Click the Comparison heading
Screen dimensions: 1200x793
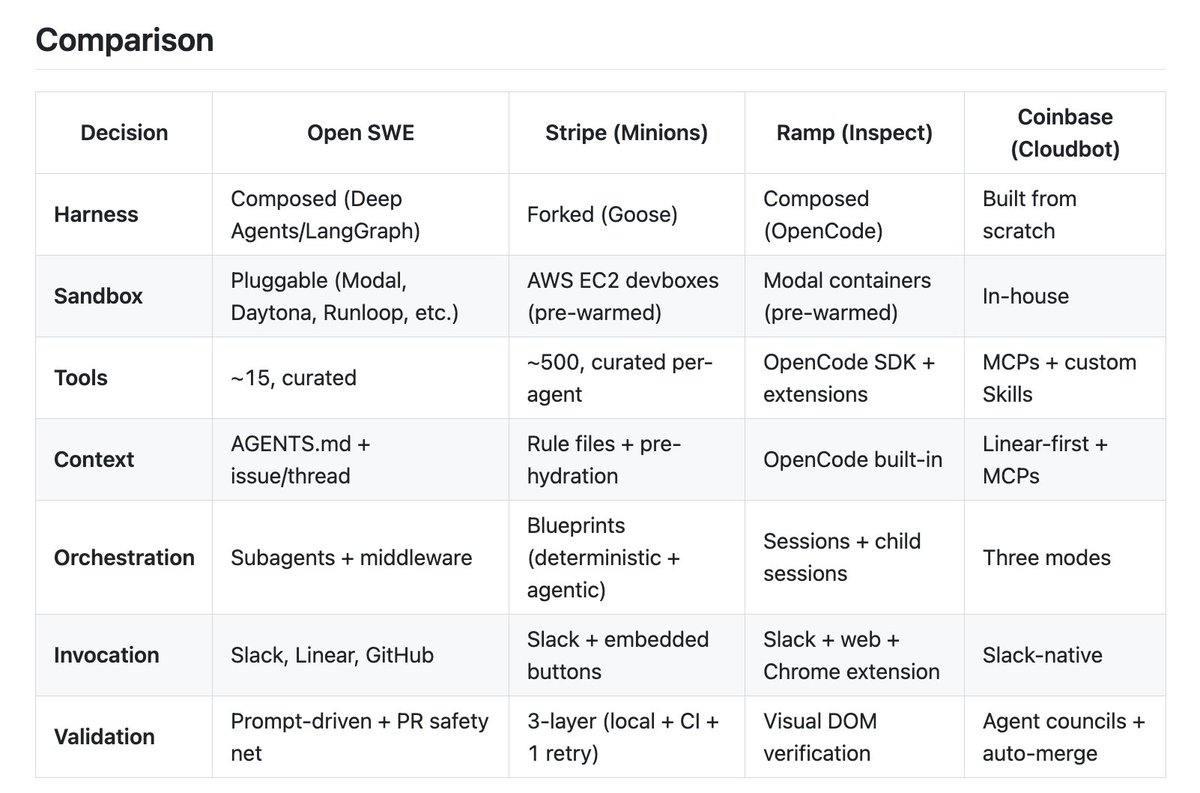tap(124, 40)
